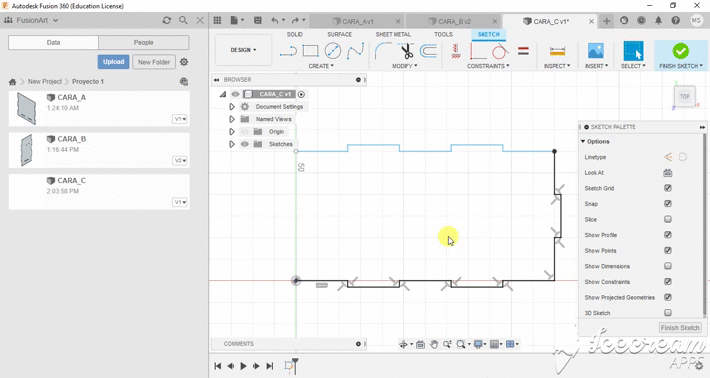710x378 pixels.
Task: Click the Insert image icon
Action: (x=595, y=51)
